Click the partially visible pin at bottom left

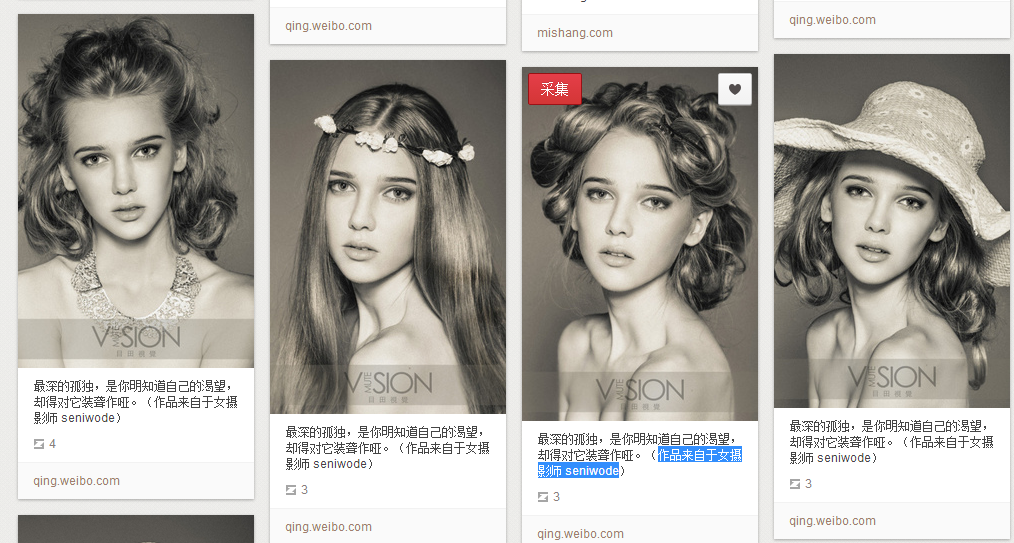click(136, 529)
